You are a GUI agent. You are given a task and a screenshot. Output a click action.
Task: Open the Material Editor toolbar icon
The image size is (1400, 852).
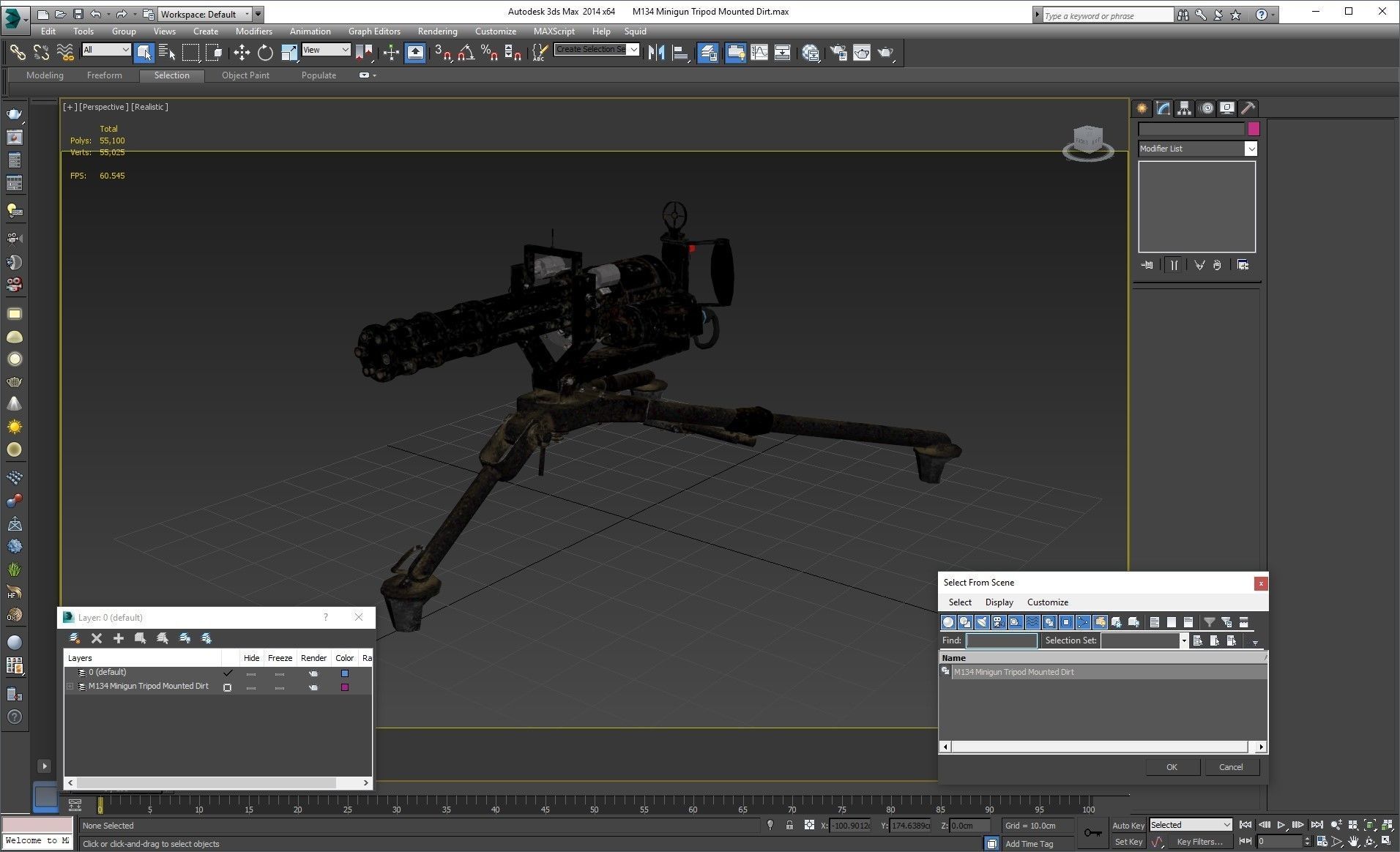(811, 52)
